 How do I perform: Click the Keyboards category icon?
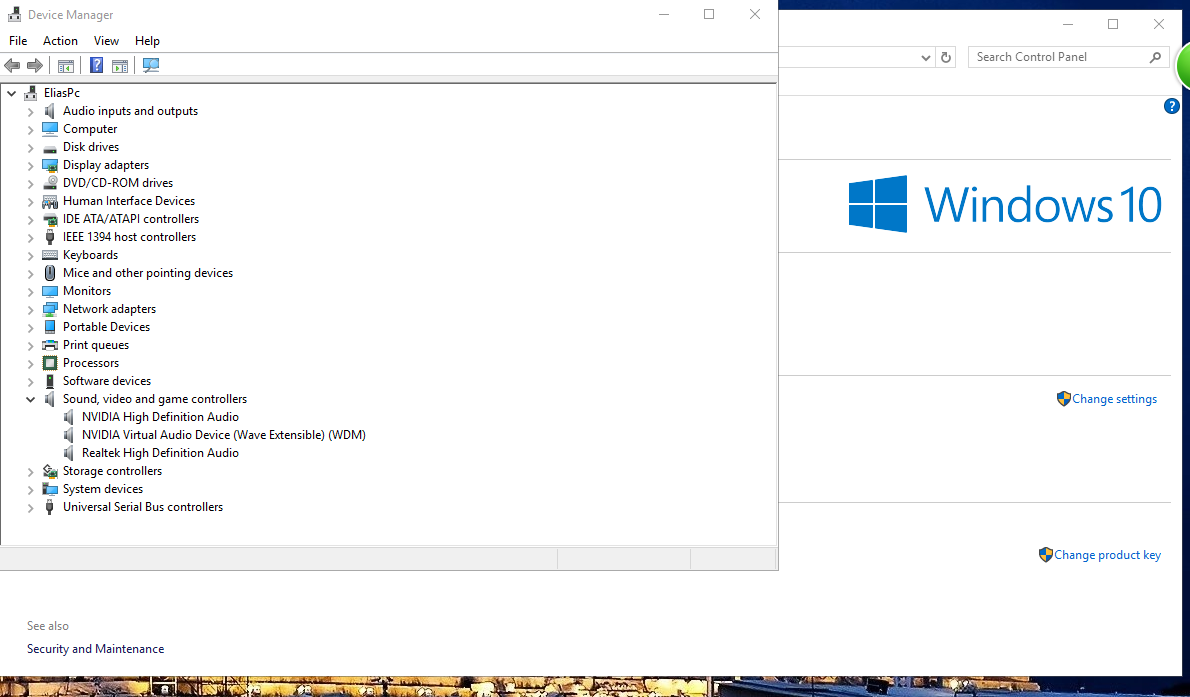click(x=50, y=255)
